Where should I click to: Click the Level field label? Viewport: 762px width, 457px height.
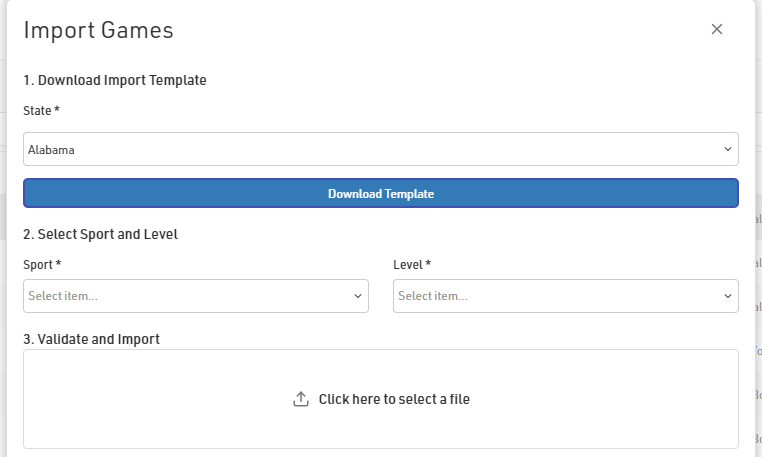pos(412,264)
